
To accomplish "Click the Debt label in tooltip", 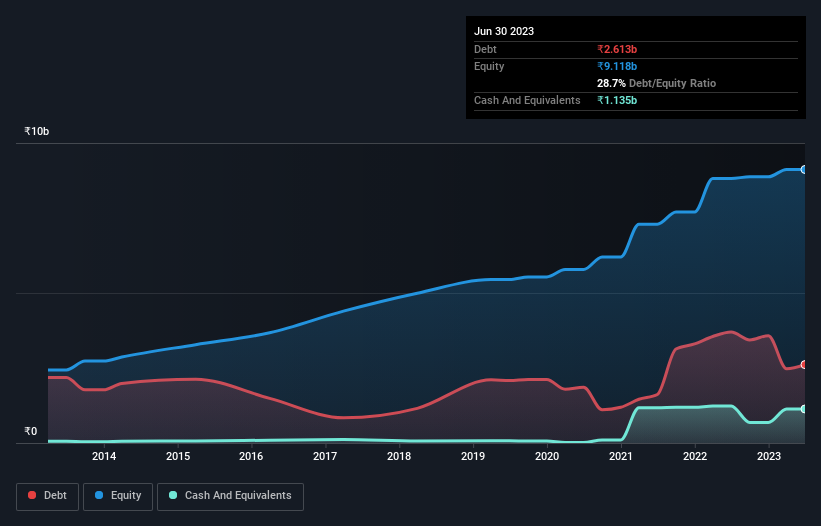I will coord(485,49).
